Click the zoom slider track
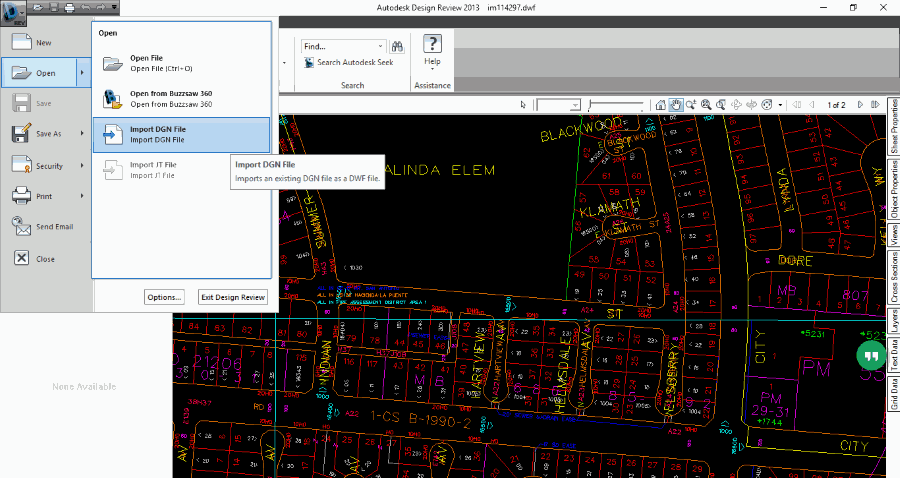The height and width of the screenshot is (478, 900). 616,104
